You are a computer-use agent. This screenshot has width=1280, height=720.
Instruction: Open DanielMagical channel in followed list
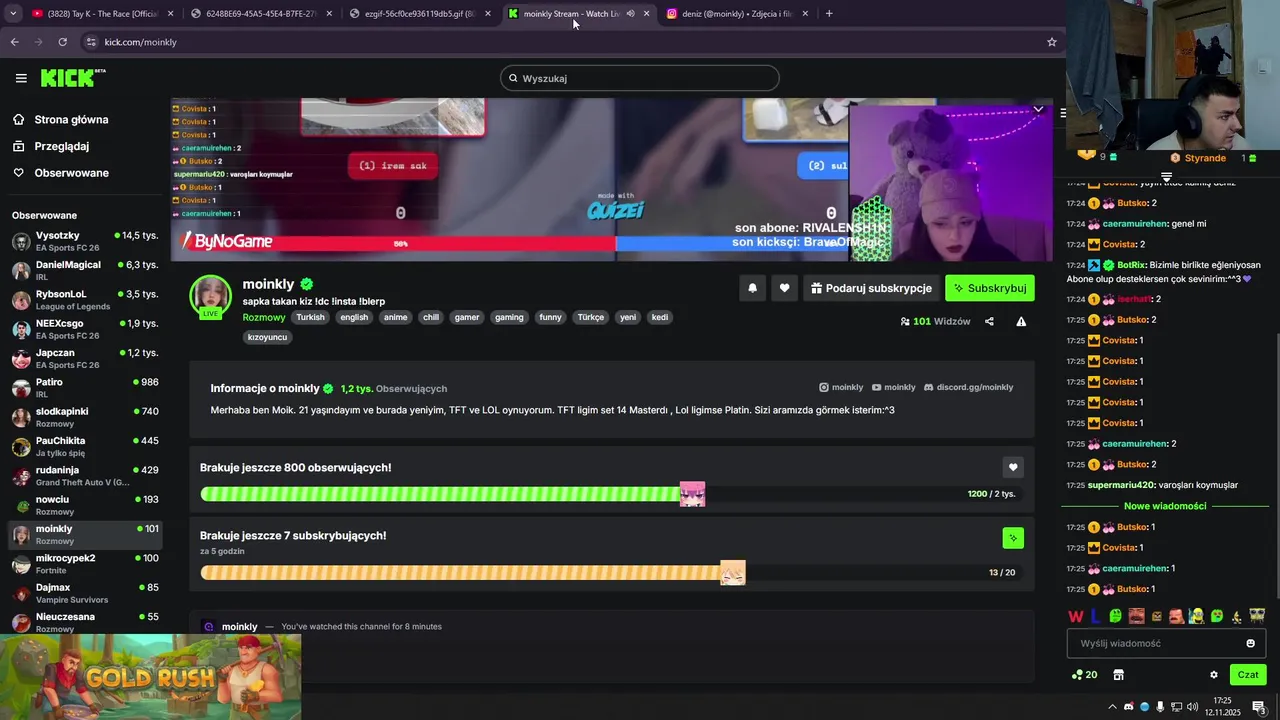point(84,270)
